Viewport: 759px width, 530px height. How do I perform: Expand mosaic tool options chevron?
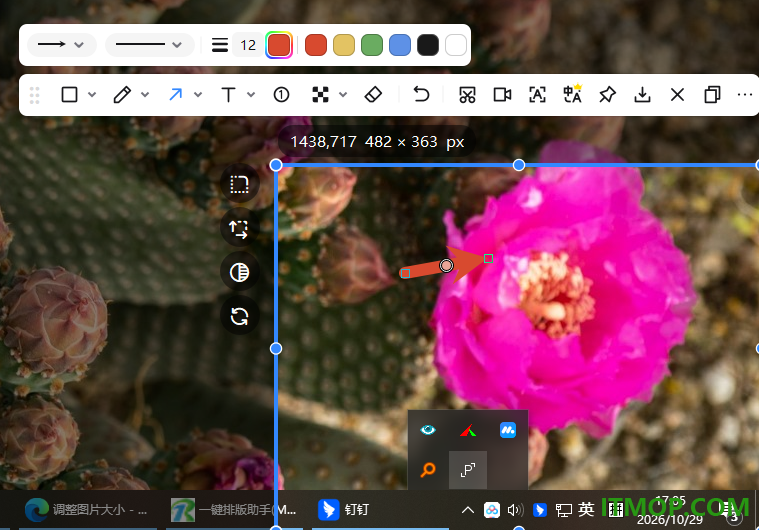pyautogui.click(x=343, y=95)
